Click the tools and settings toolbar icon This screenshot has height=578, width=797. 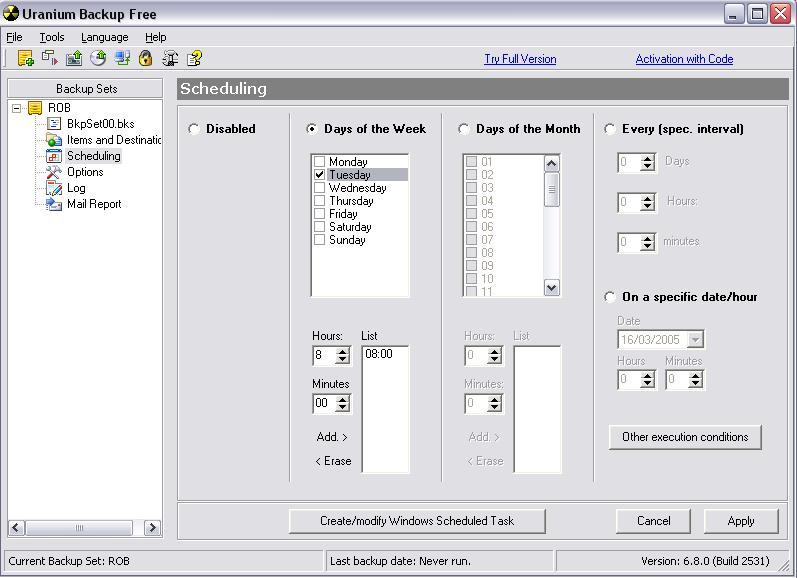click(170, 58)
